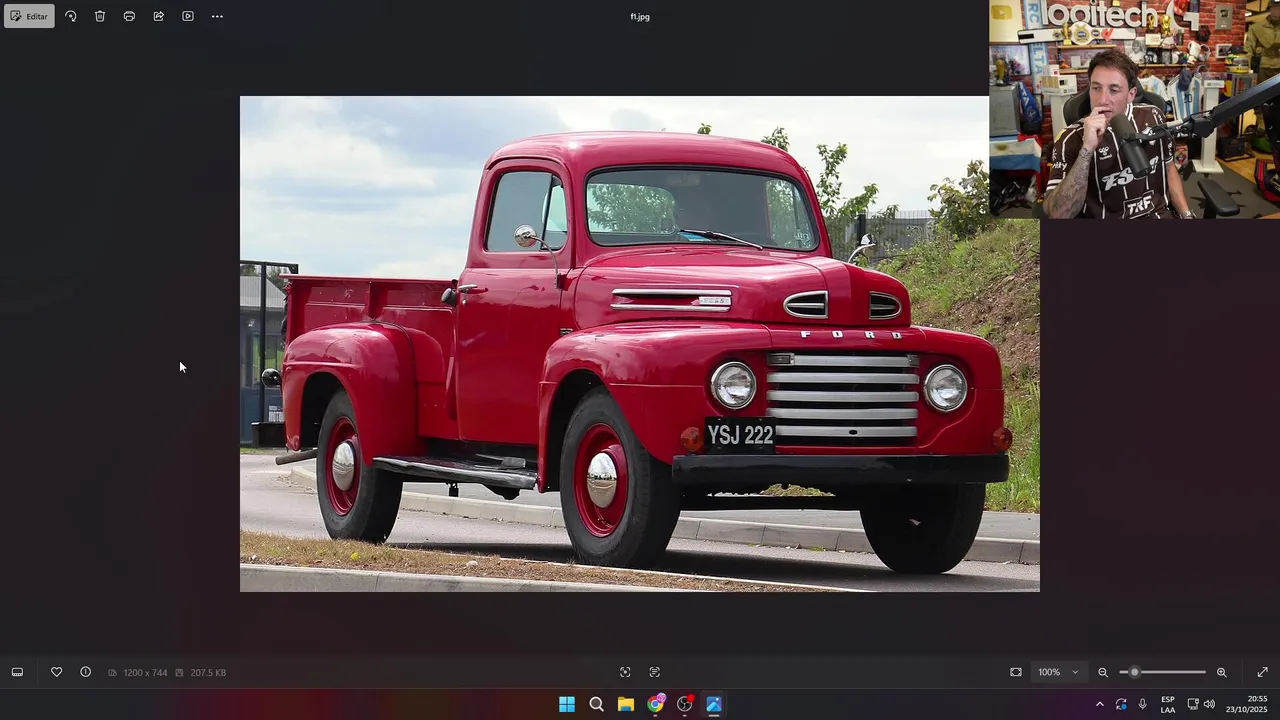
Task: Click the red Ford truck photo
Action: coord(640,344)
